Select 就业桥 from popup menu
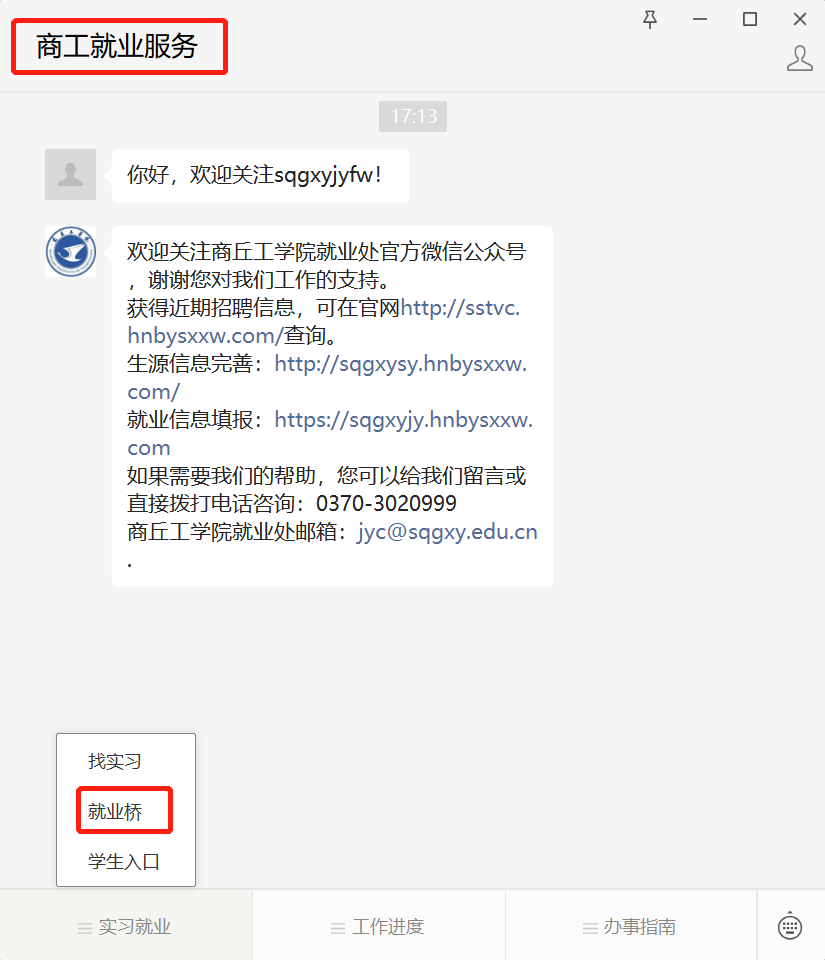Viewport: 825px width, 960px height. click(x=114, y=811)
